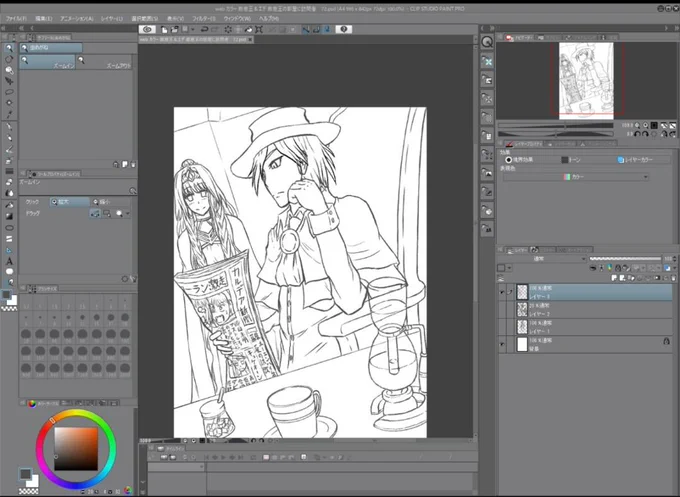The width and height of the screenshot is (680, 497).
Task: Select the Pen tool
Action: pos(9,127)
